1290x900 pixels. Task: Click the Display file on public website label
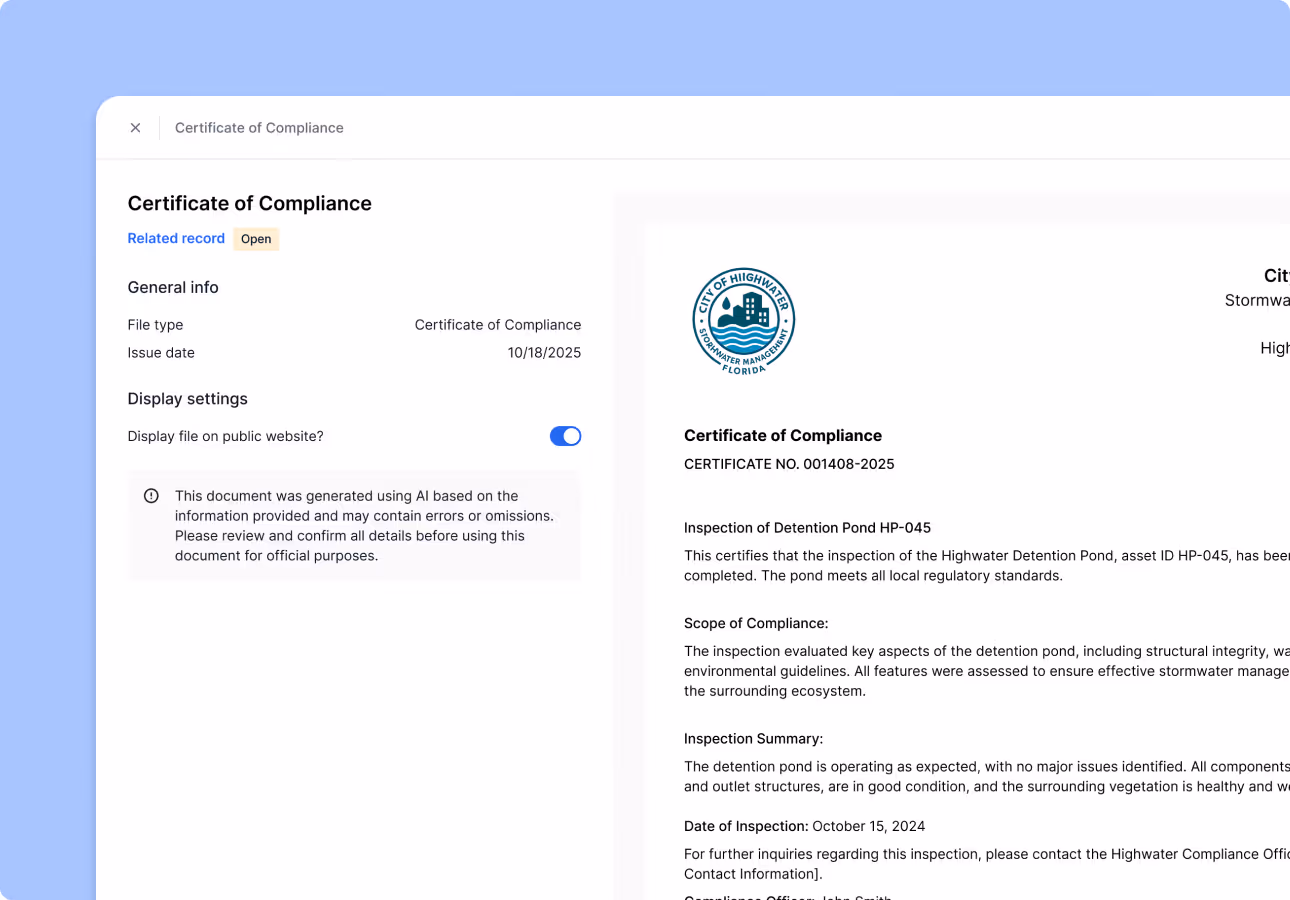coord(225,436)
